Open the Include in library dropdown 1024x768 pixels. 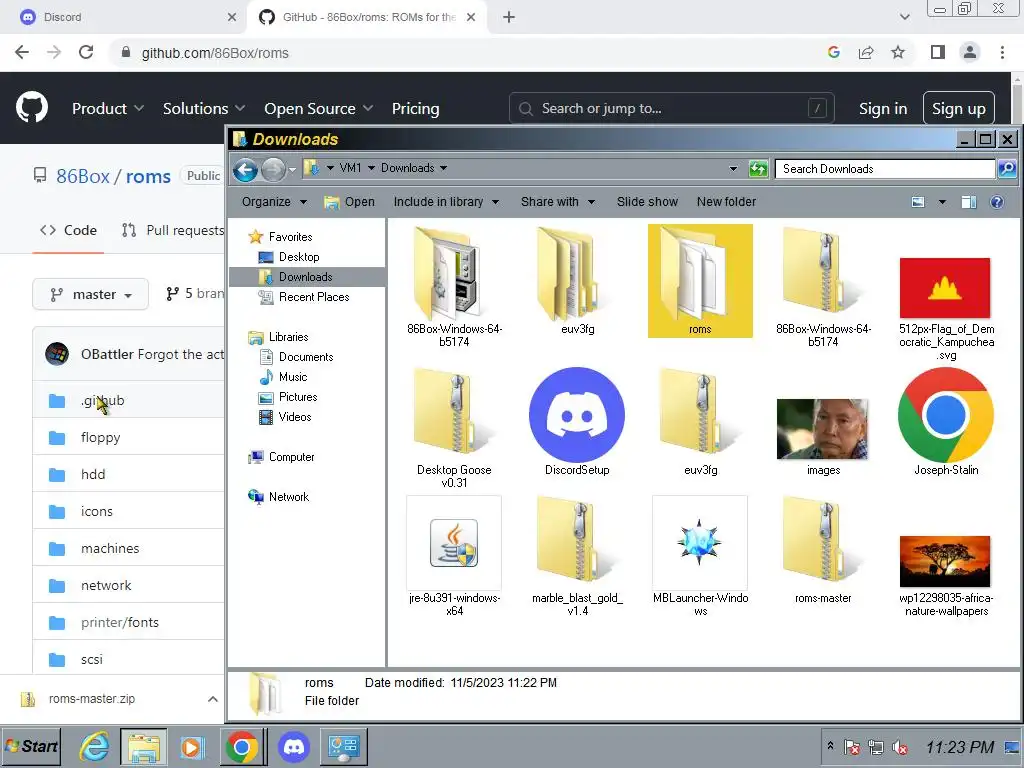coord(446,202)
